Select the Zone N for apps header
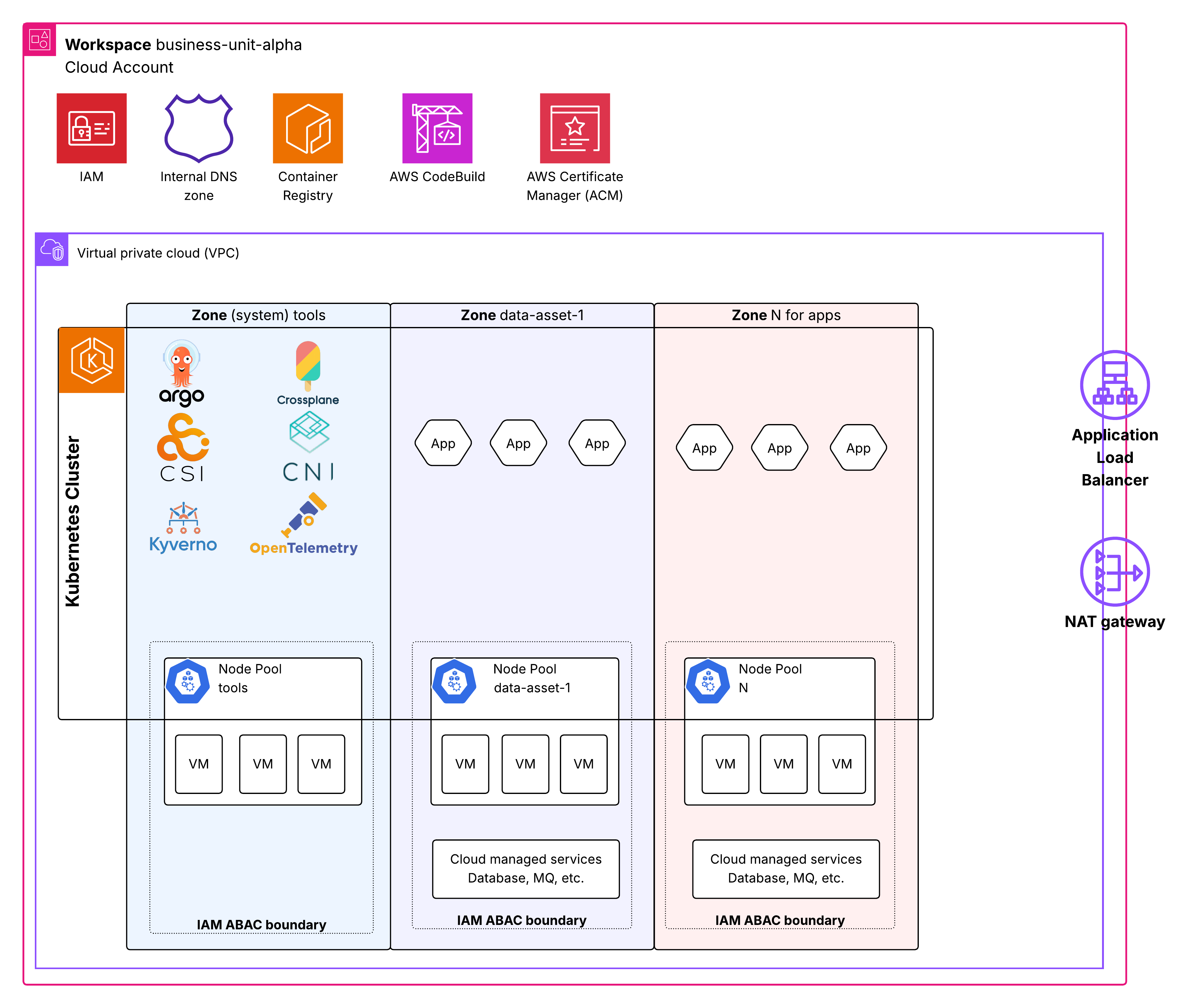This screenshot has width=1191, height=1008. coord(785,315)
